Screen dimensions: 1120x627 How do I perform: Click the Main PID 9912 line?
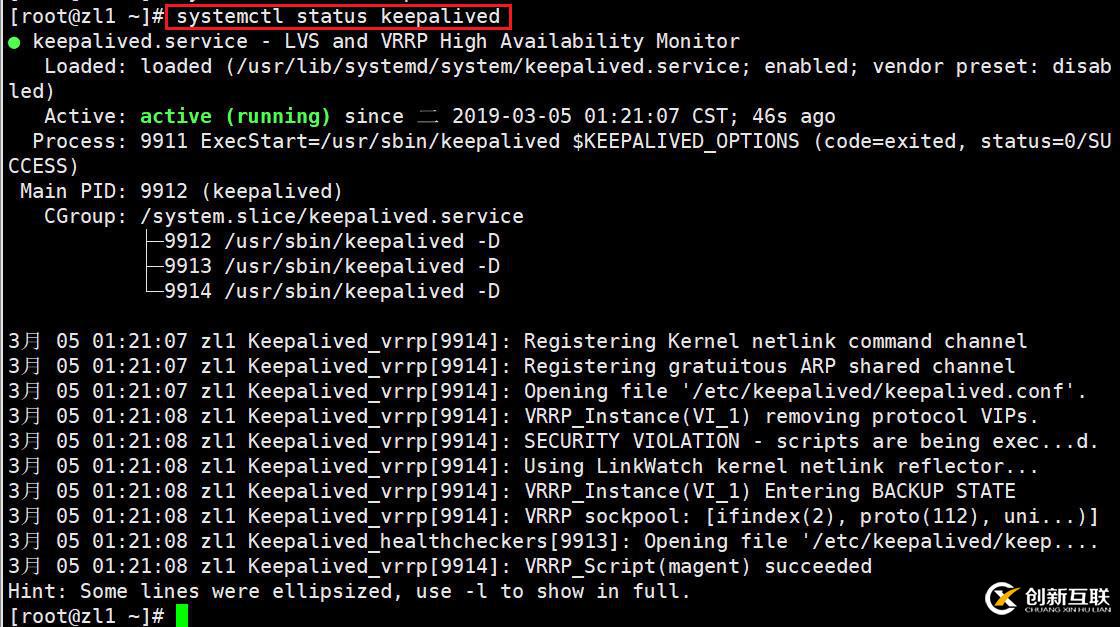(x=181, y=191)
